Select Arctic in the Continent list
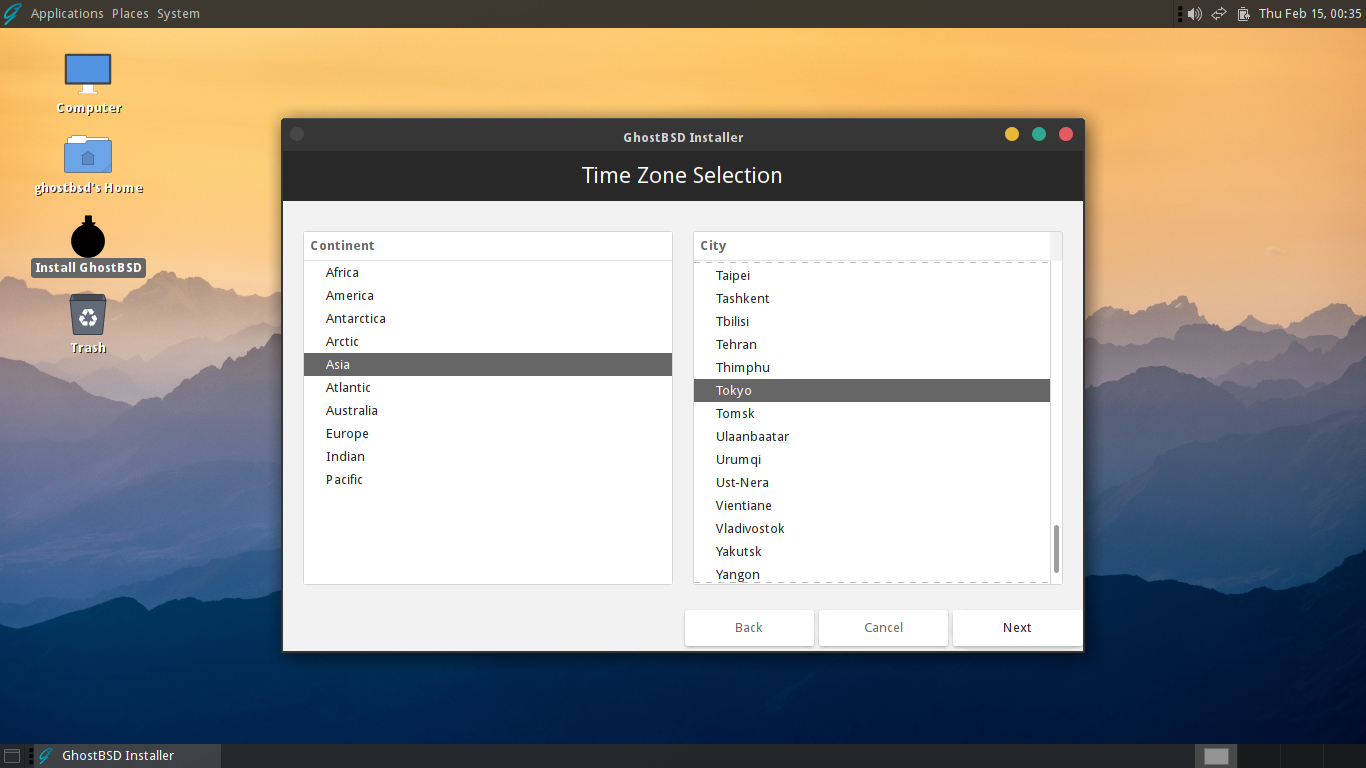Image resolution: width=1366 pixels, height=768 pixels. (x=488, y=342)
